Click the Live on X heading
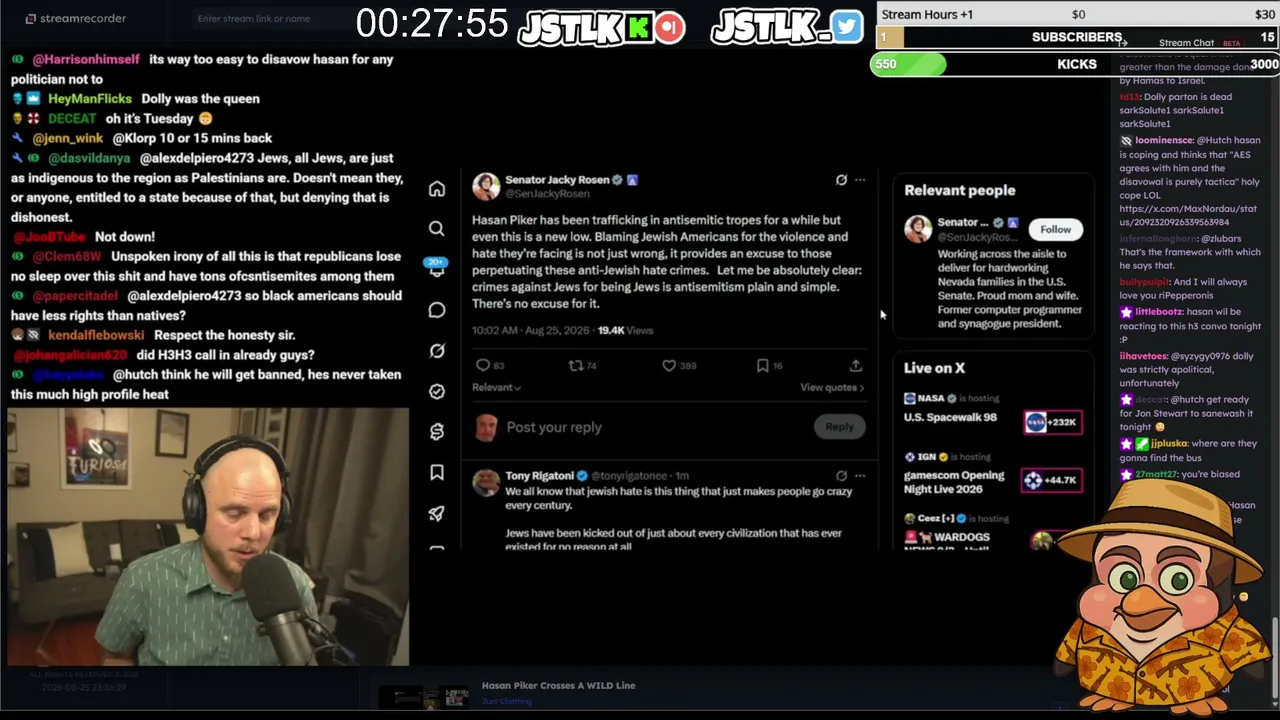 [x=935, y=368]
